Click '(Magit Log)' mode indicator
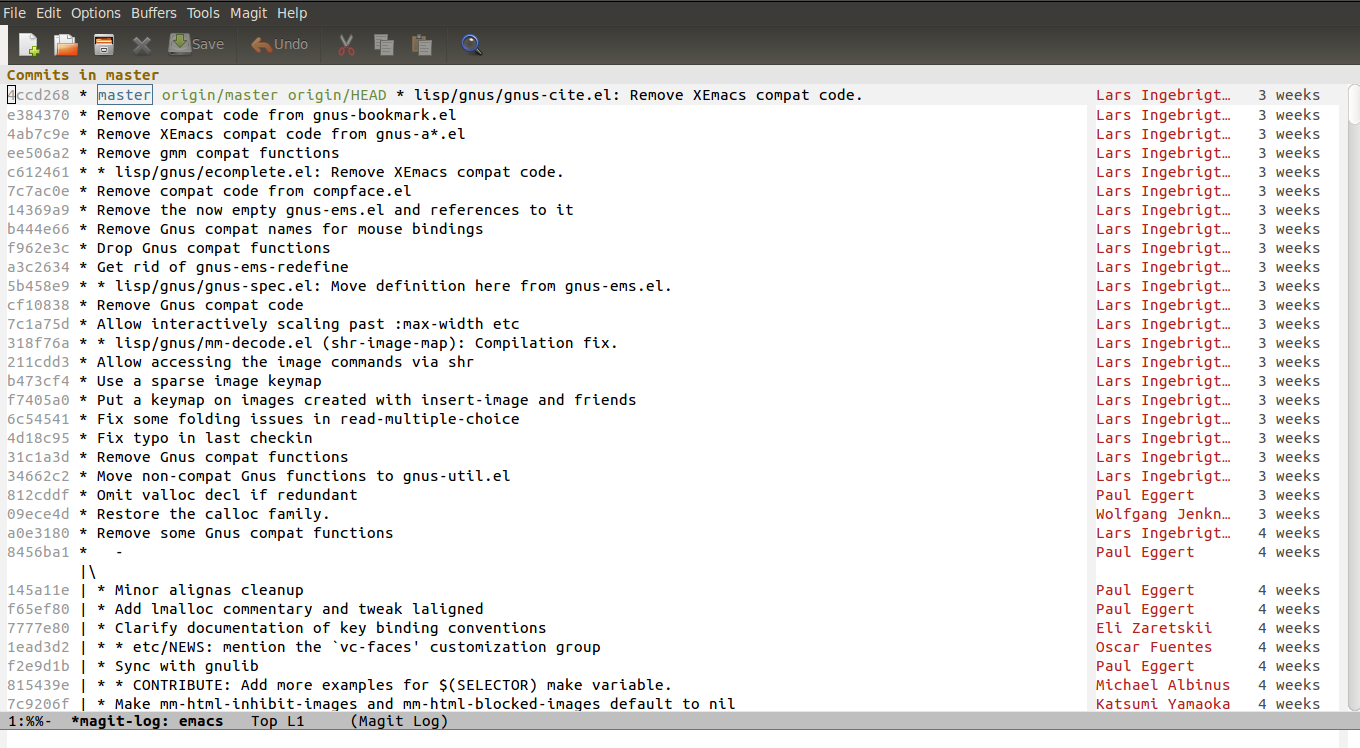 coord(399,721)
